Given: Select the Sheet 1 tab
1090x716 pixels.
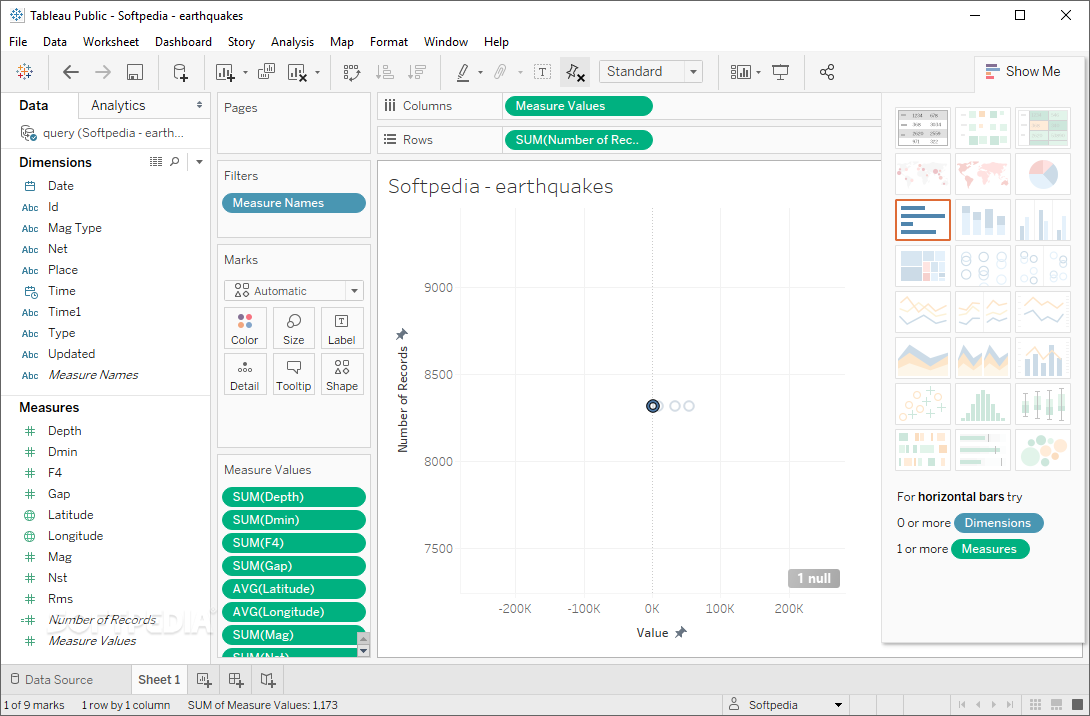Looking at the screenshot, I should pos(159,680).
